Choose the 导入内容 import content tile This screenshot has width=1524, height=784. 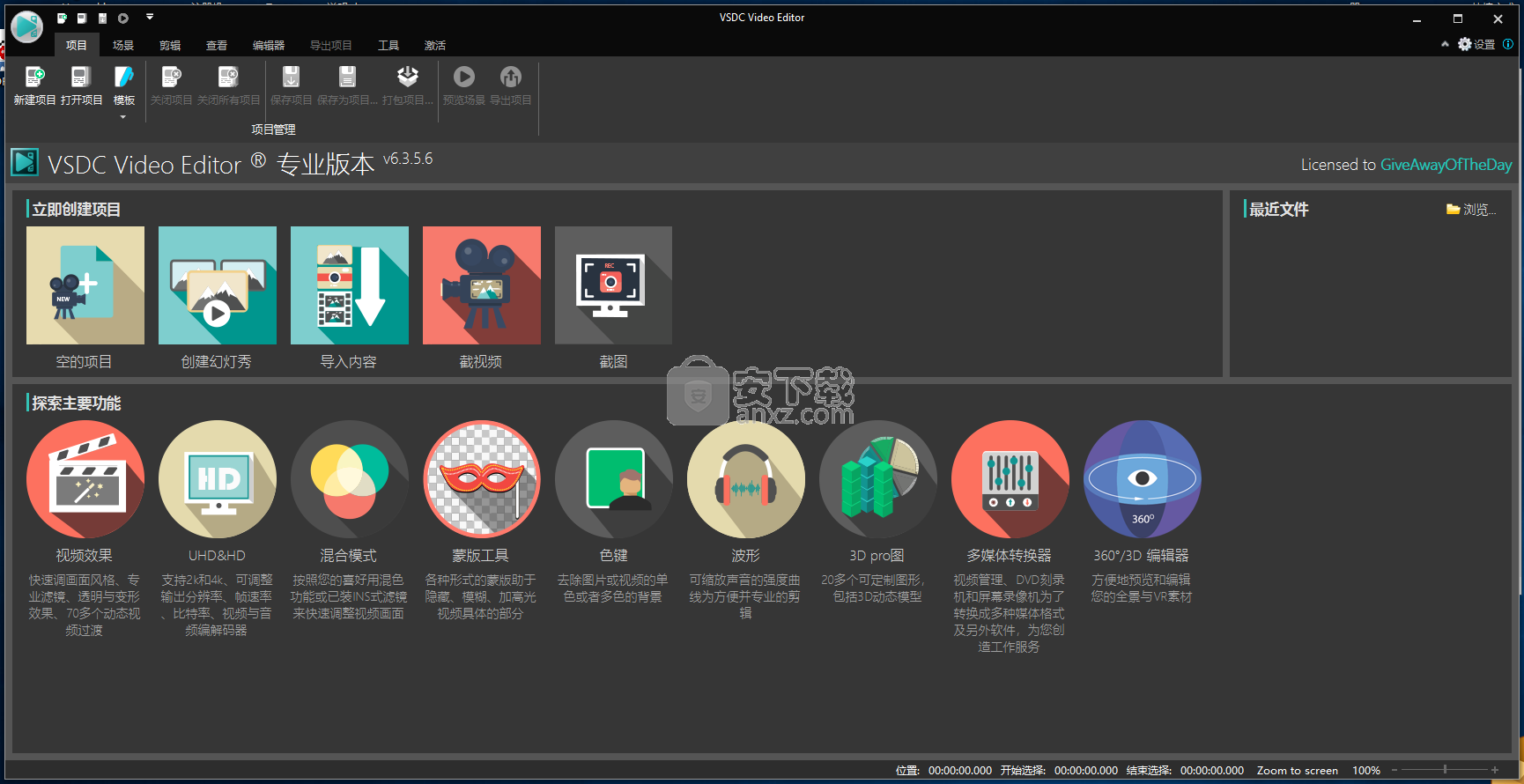click(350, 285)
